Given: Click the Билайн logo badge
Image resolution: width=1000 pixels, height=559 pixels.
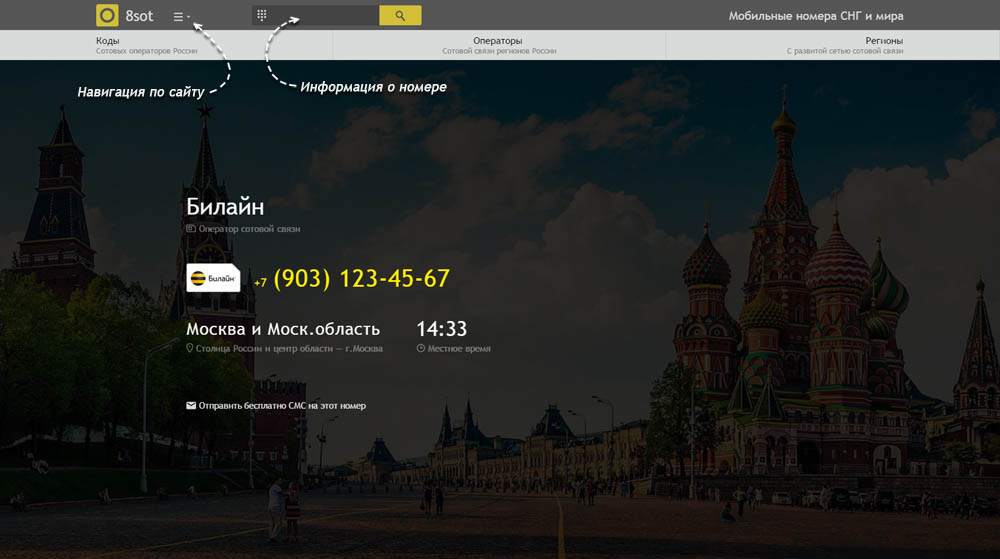Looking at the screenshot, I should [x=213, y=278].
